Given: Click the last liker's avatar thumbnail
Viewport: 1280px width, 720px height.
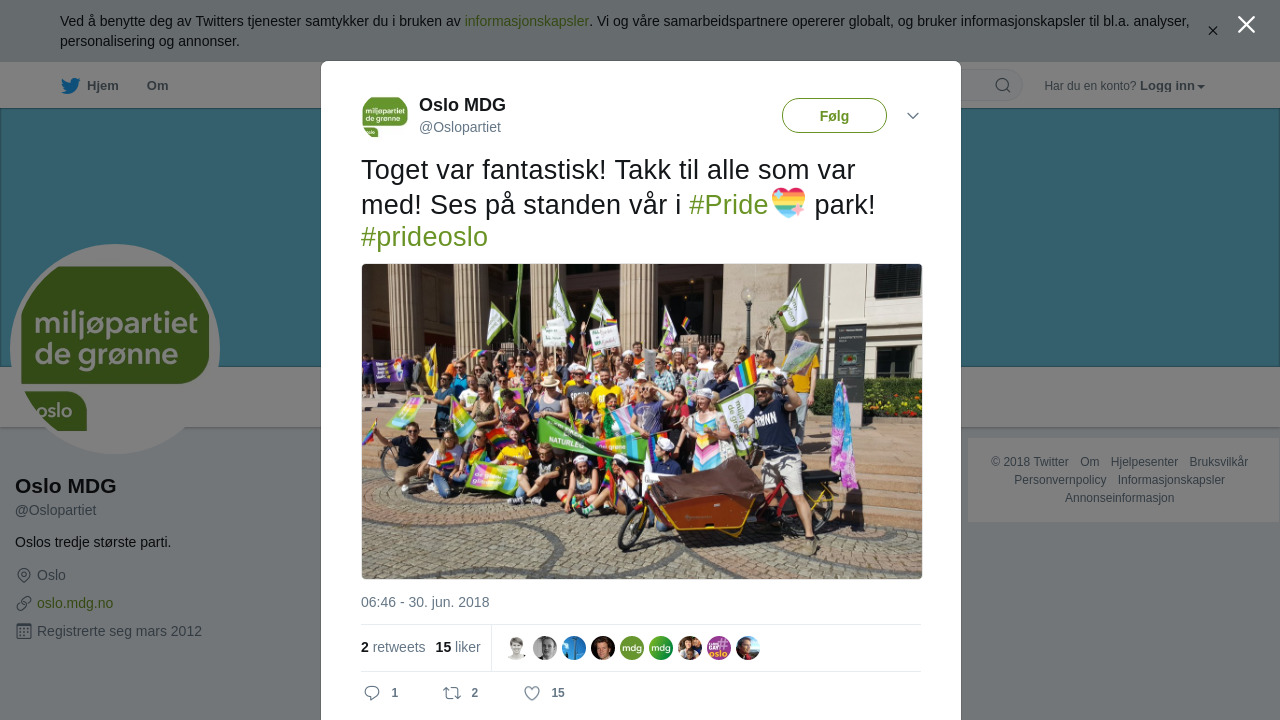Looking at the screenshot, I should tap(748, 648).
